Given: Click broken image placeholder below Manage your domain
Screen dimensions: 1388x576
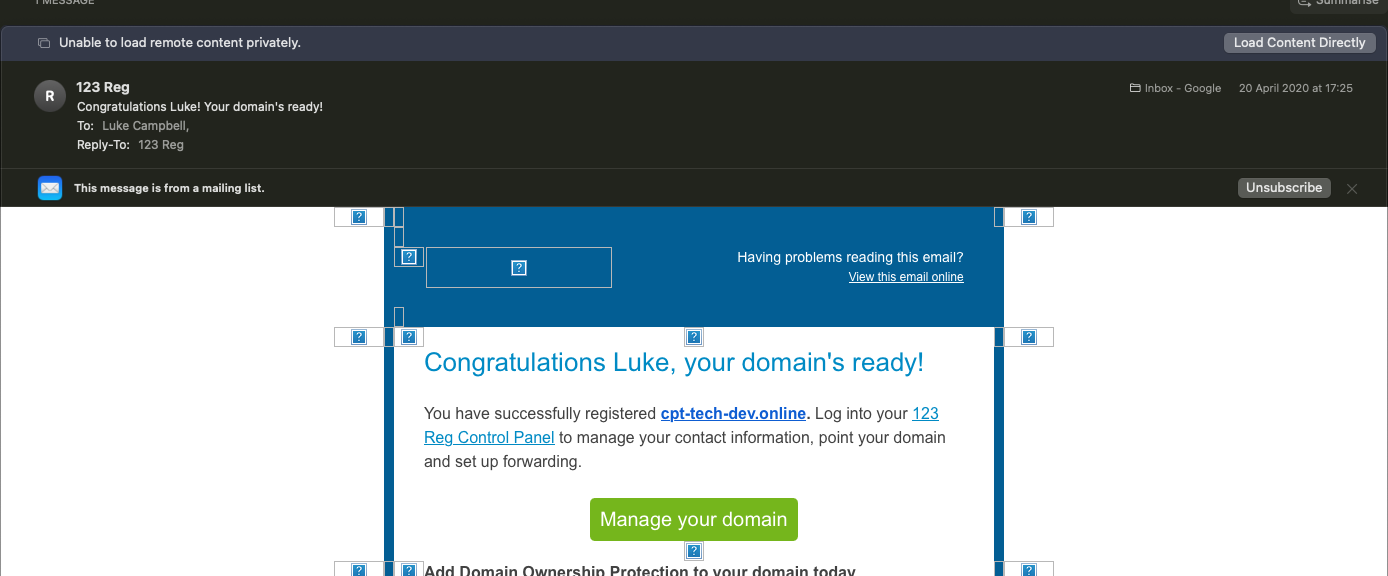Looking at the screenshot, I should click(x=694, y=551).
